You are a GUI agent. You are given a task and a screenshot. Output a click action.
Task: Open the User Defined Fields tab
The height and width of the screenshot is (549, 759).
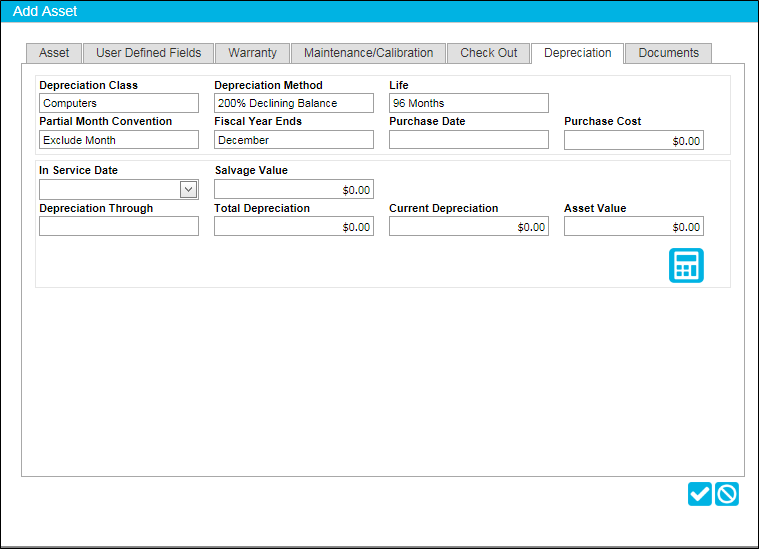click(x=148, y=53)
